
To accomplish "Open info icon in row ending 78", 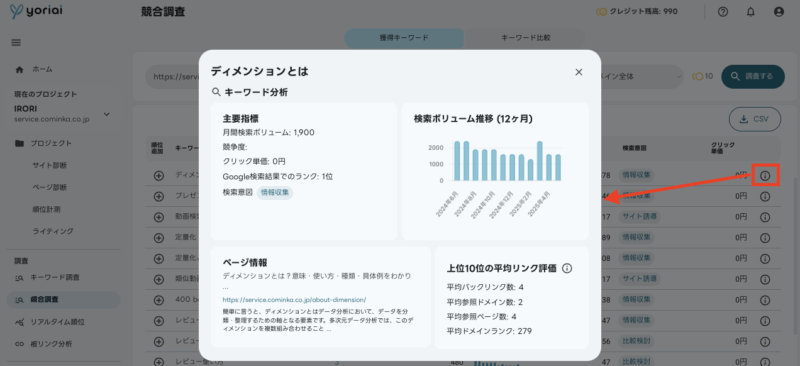I will pos(765,176).
